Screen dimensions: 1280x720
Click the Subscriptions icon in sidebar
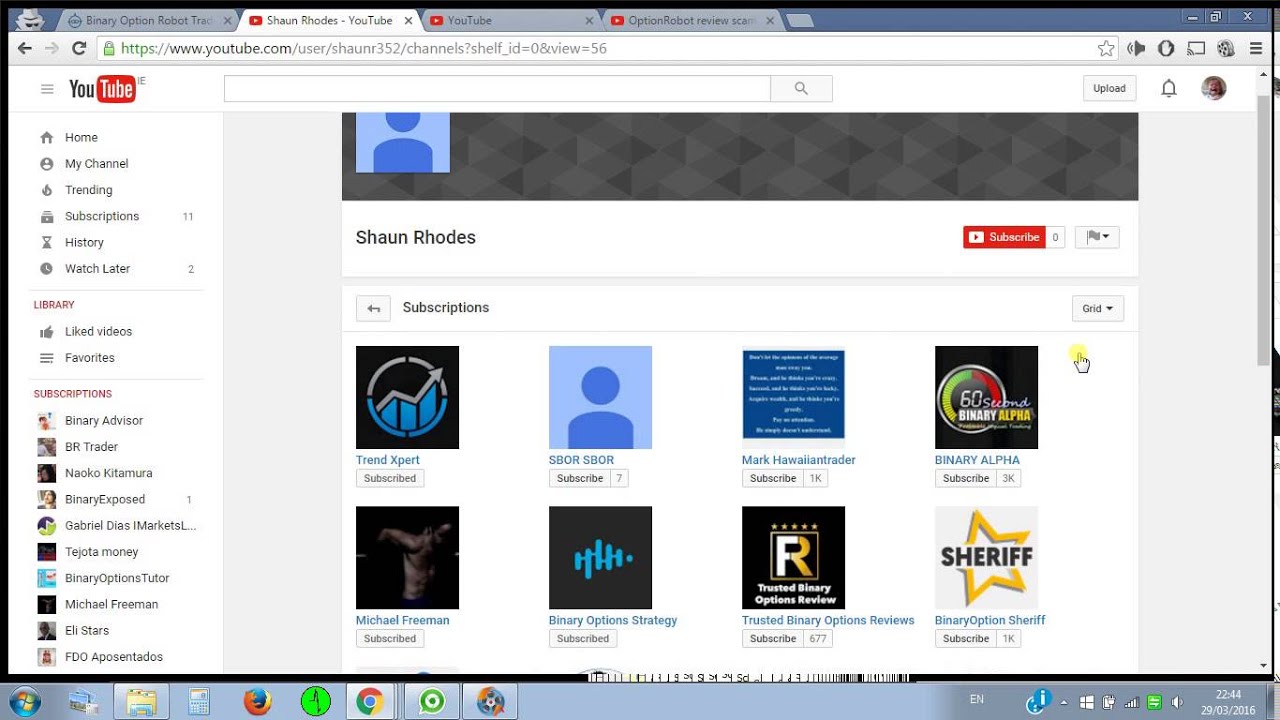46,216
